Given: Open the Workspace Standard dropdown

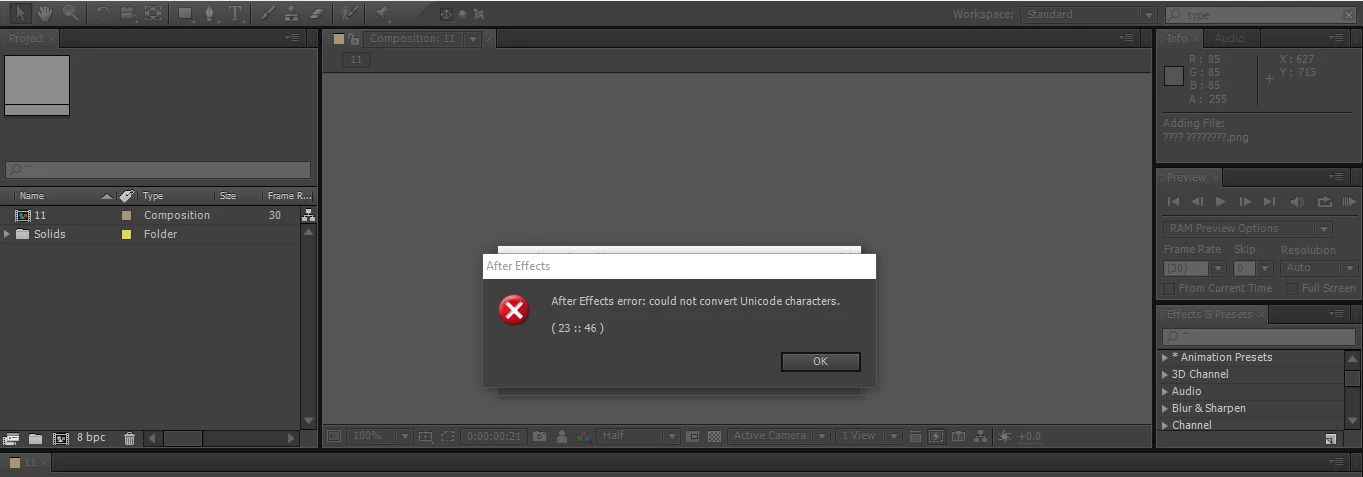Looking at the screenshot, I should [1088, 14].
